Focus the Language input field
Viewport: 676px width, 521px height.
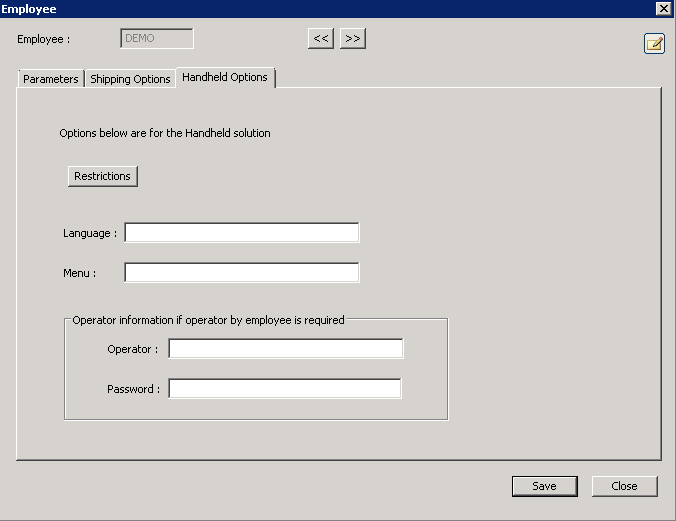click(241, 233)
